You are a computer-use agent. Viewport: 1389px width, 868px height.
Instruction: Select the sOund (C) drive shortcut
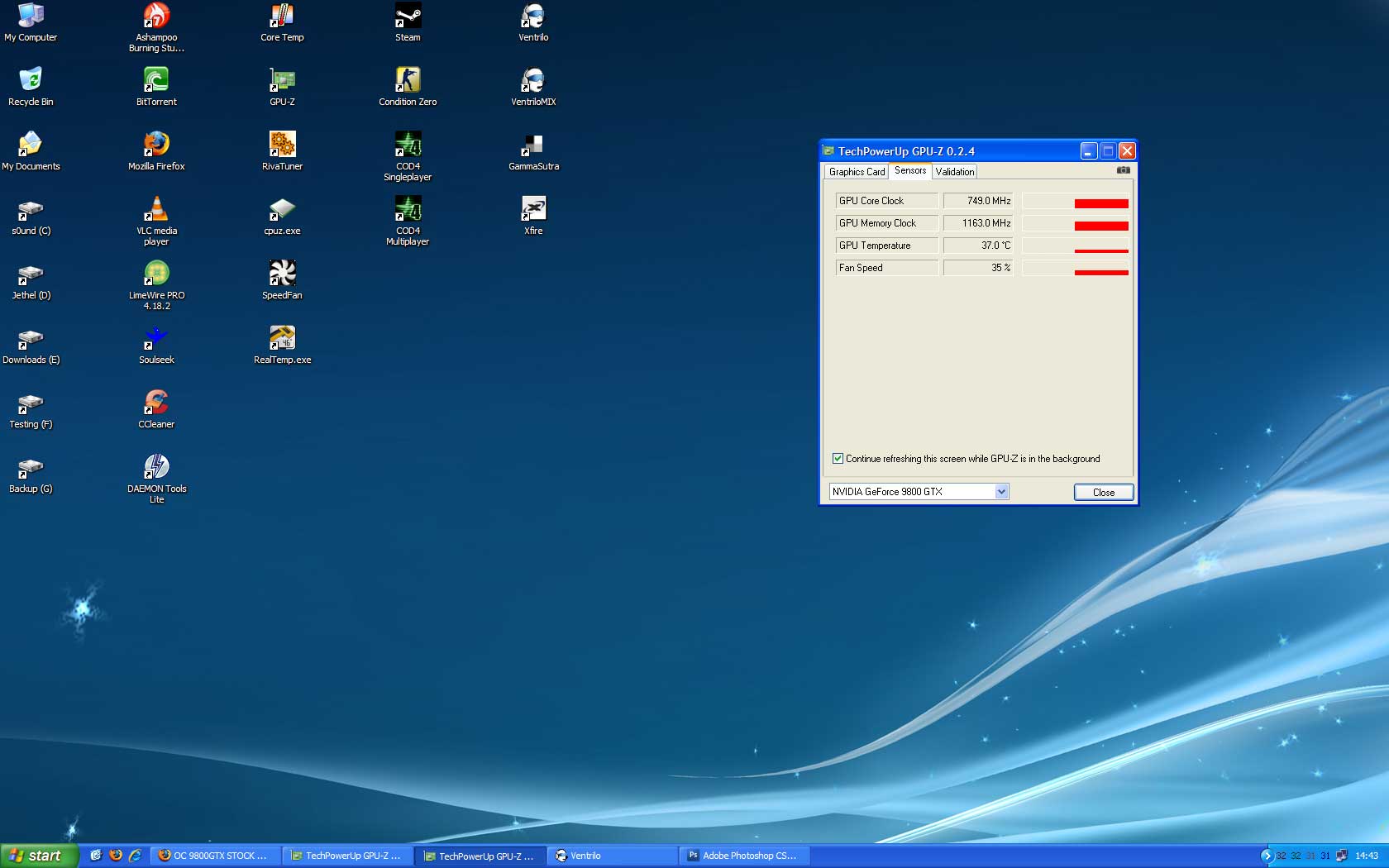(x=31, y=216)
